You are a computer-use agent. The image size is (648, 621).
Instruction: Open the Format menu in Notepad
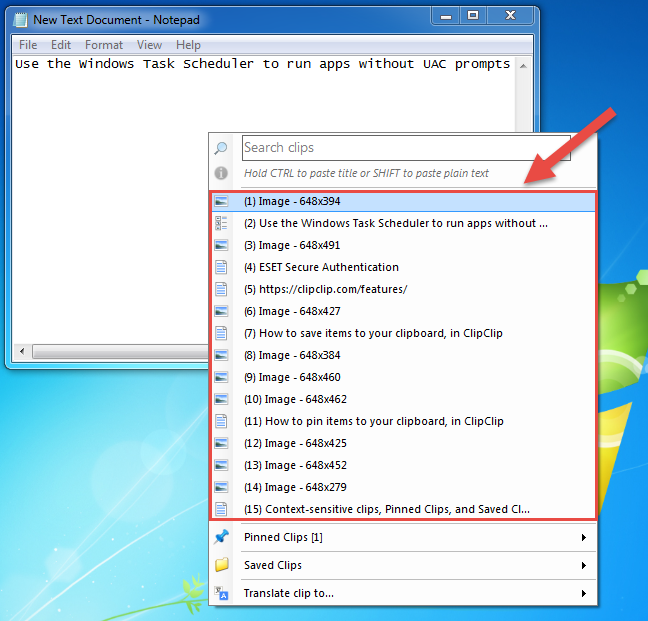(104, 45)
